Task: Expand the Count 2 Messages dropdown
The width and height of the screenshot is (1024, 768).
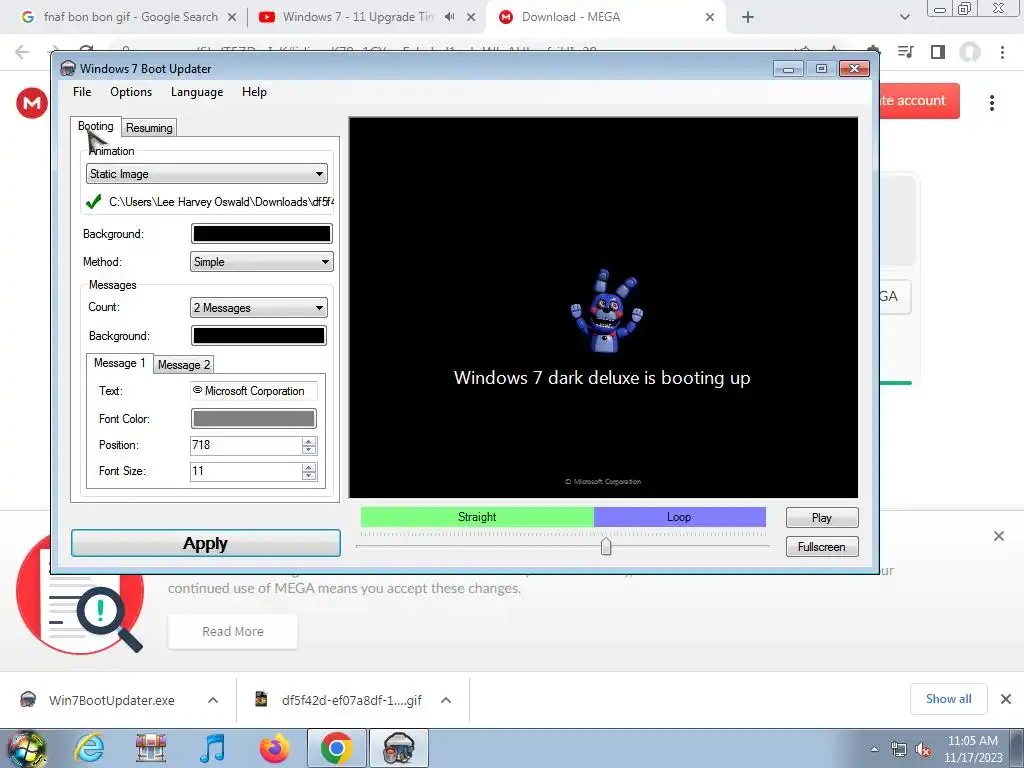Action: (259, 308)
